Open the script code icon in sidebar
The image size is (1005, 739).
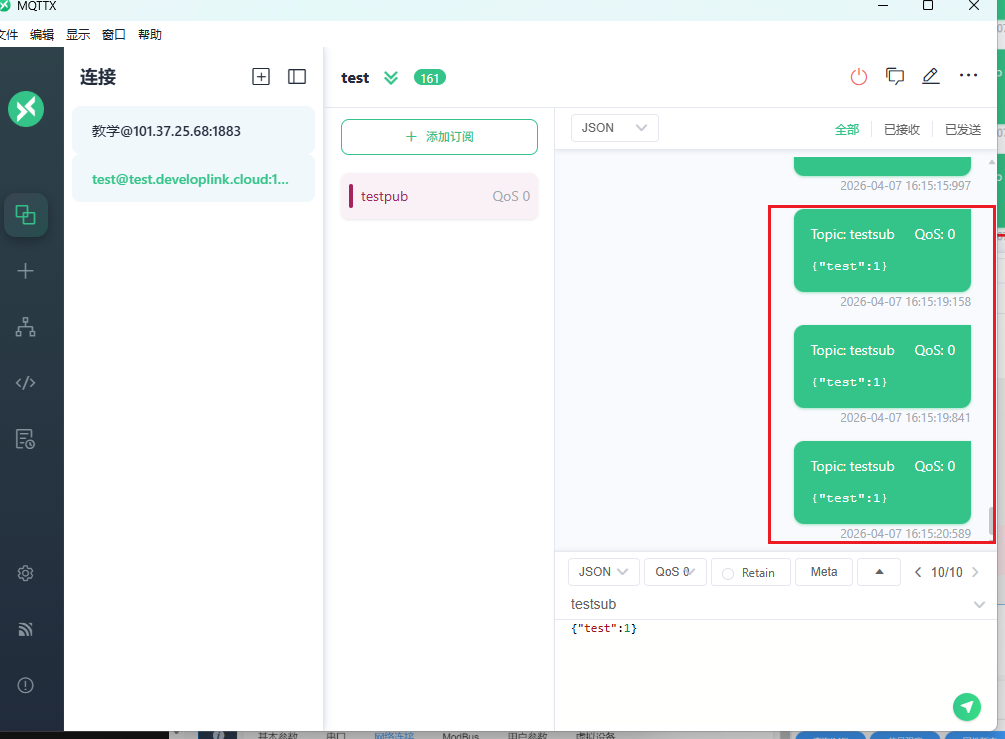(x=26, y=382)
